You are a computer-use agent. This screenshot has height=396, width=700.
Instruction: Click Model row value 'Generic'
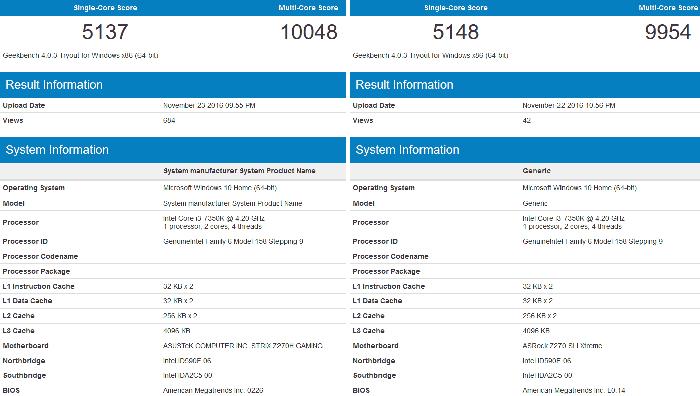coord(535,204)
